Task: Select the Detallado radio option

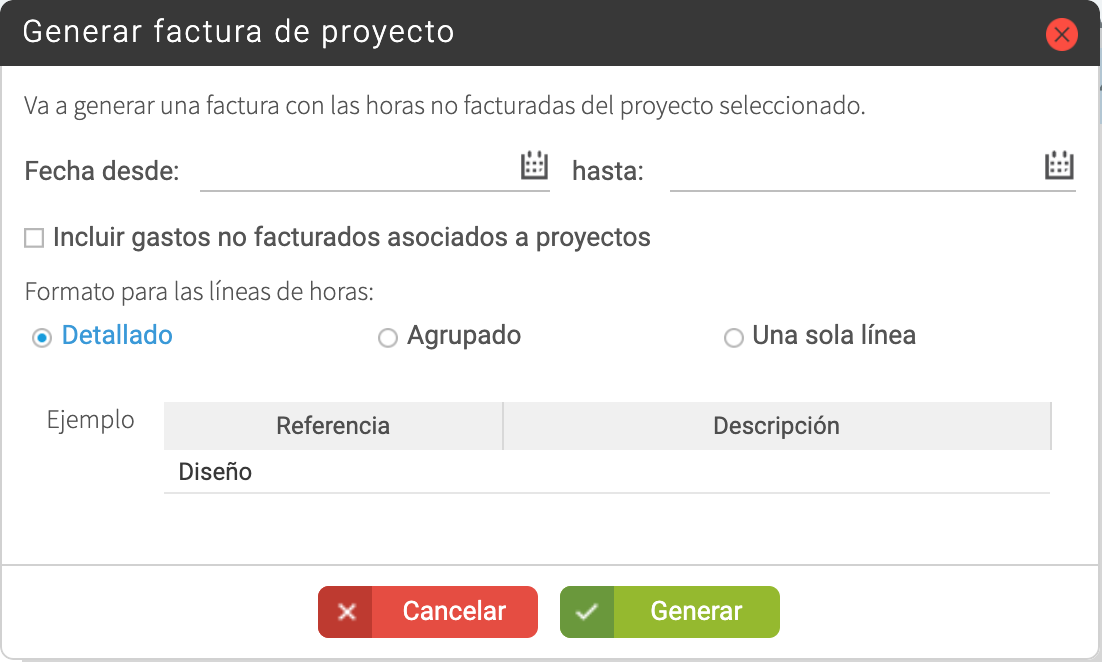Action: (42, 338)
